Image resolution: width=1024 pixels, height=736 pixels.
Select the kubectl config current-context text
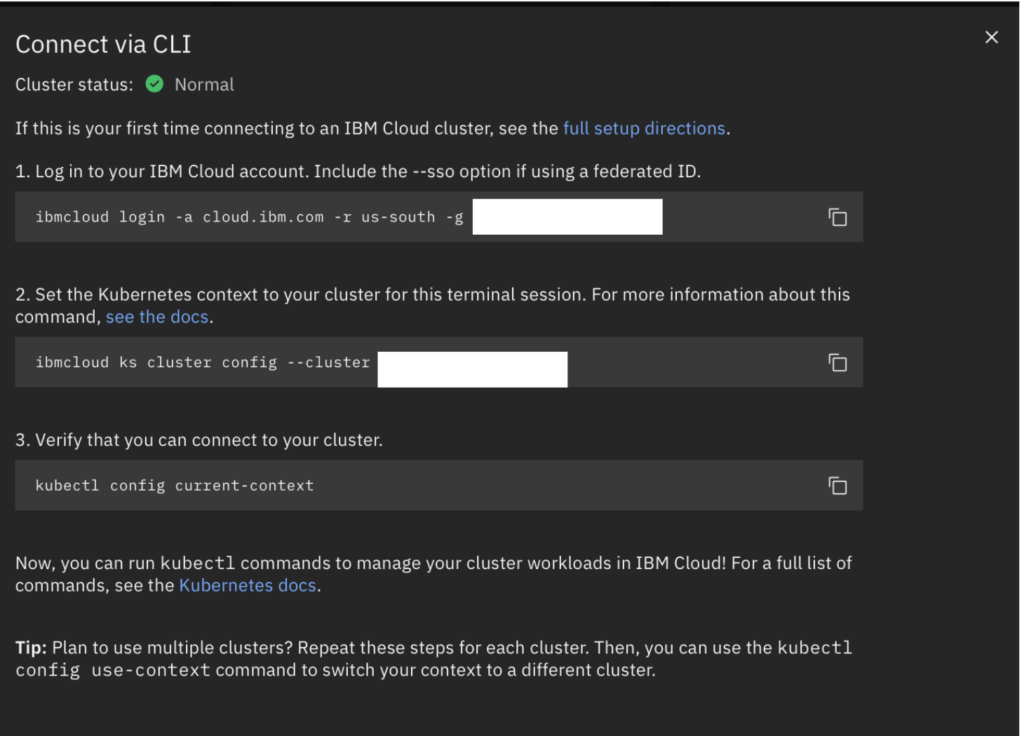tap(174, 485)
